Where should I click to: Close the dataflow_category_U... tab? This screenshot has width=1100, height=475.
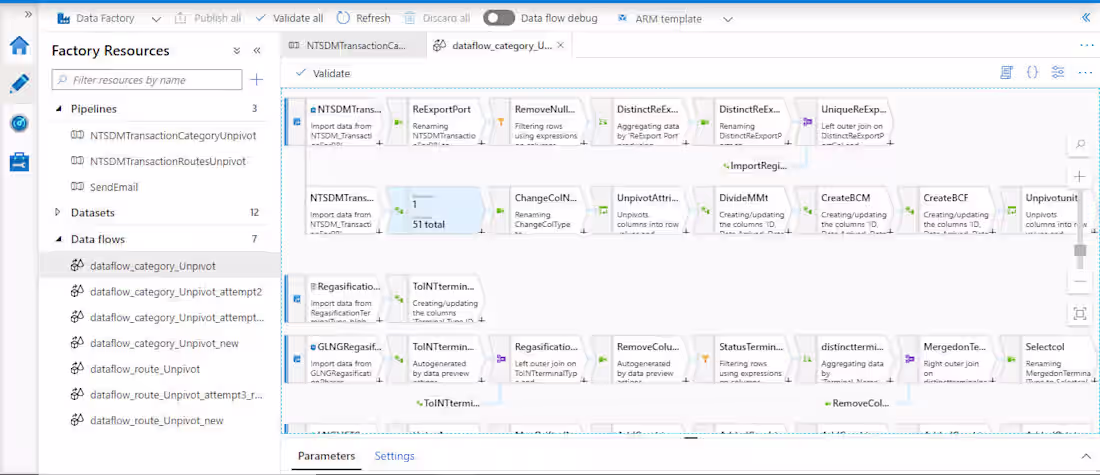click(560, 46)
